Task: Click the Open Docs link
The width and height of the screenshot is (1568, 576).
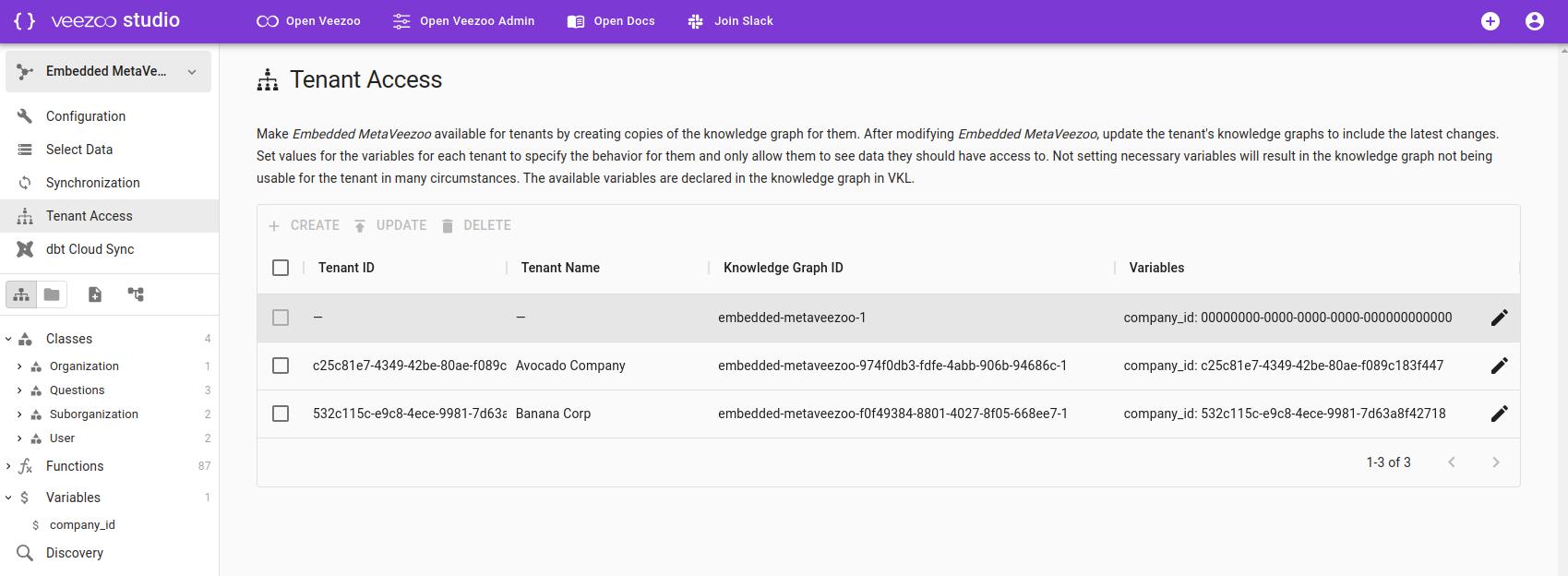Action: pos(611,21)
